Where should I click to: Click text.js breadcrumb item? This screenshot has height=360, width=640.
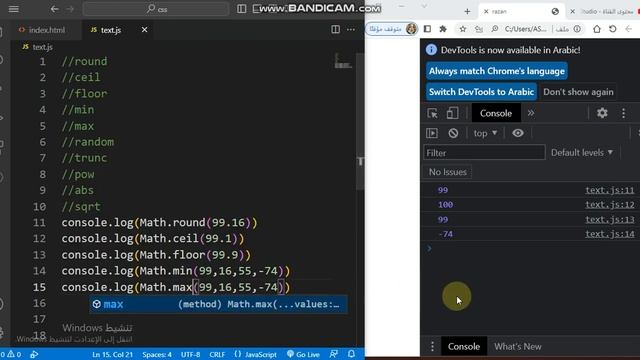pyautogui.click(x=38, y=47)
